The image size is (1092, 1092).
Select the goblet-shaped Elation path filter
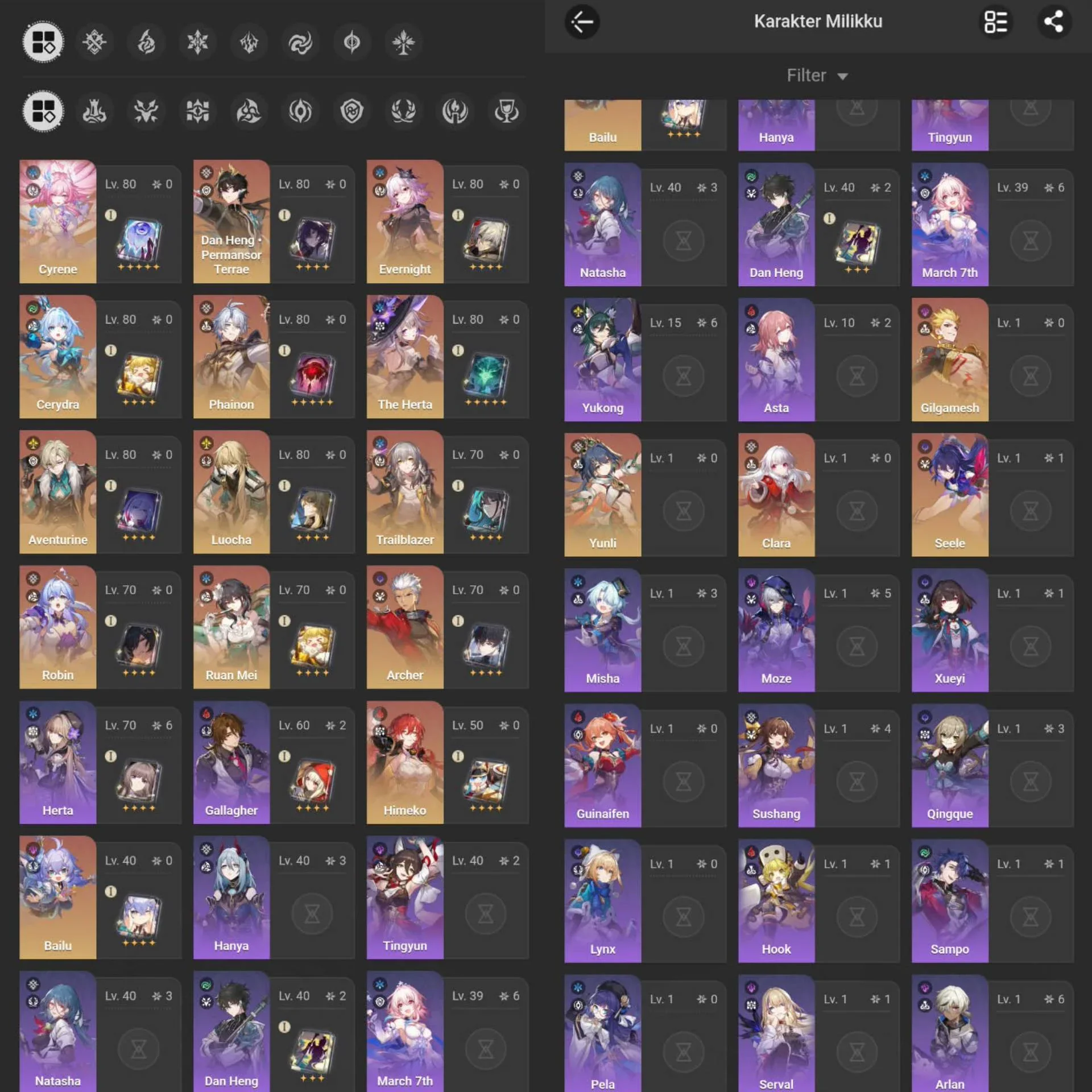click(x=506, y=111)
